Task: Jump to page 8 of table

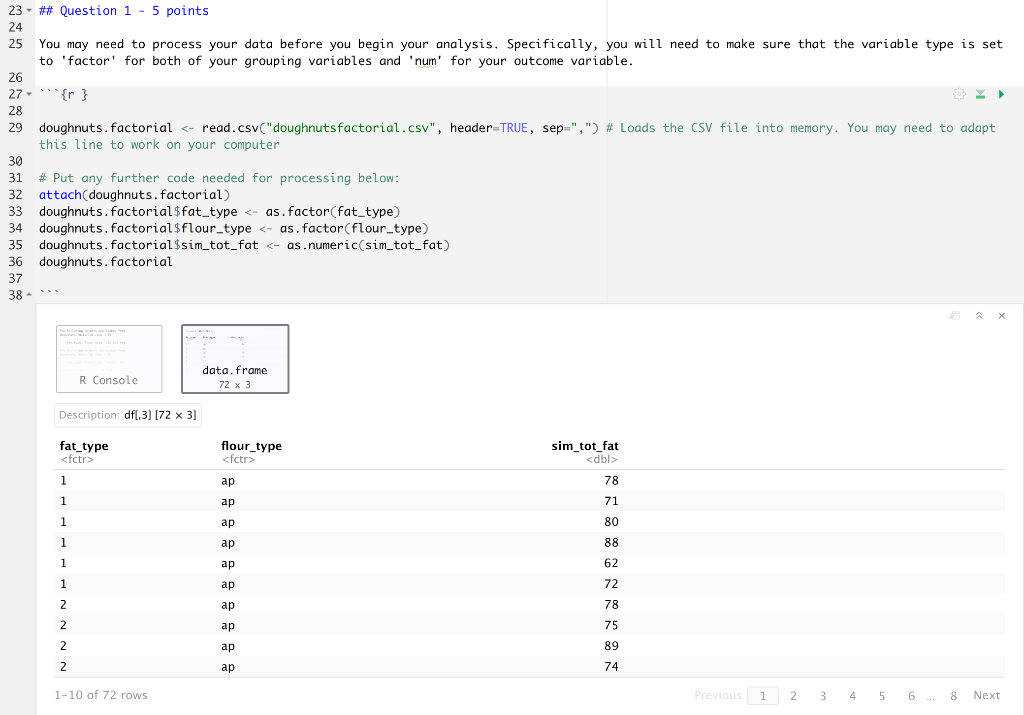Action: 953,696
